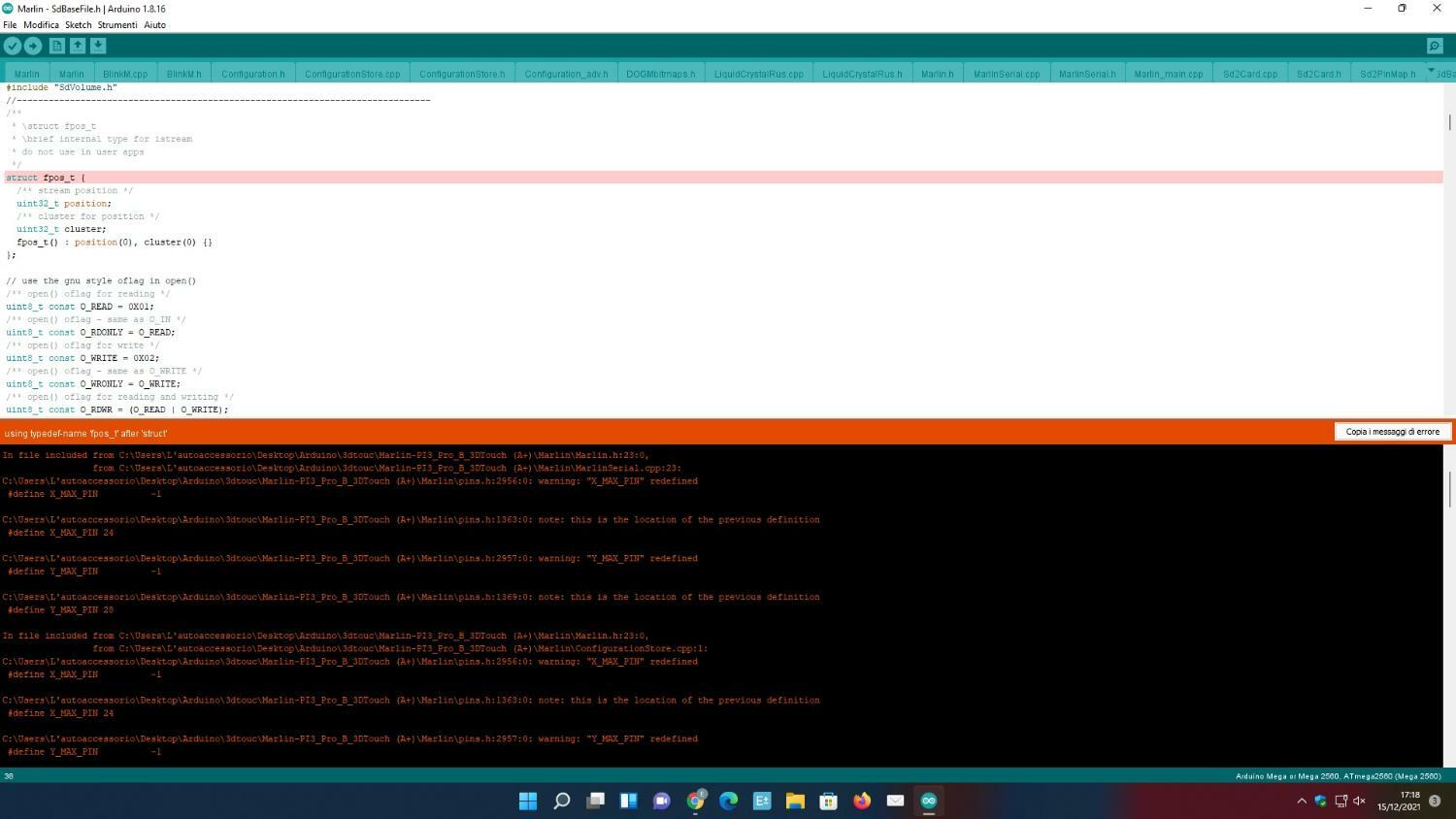The image size is (1456, 819).
Task: Click the Arduino Mega board status text
Action: click(x=1338, y=776)
